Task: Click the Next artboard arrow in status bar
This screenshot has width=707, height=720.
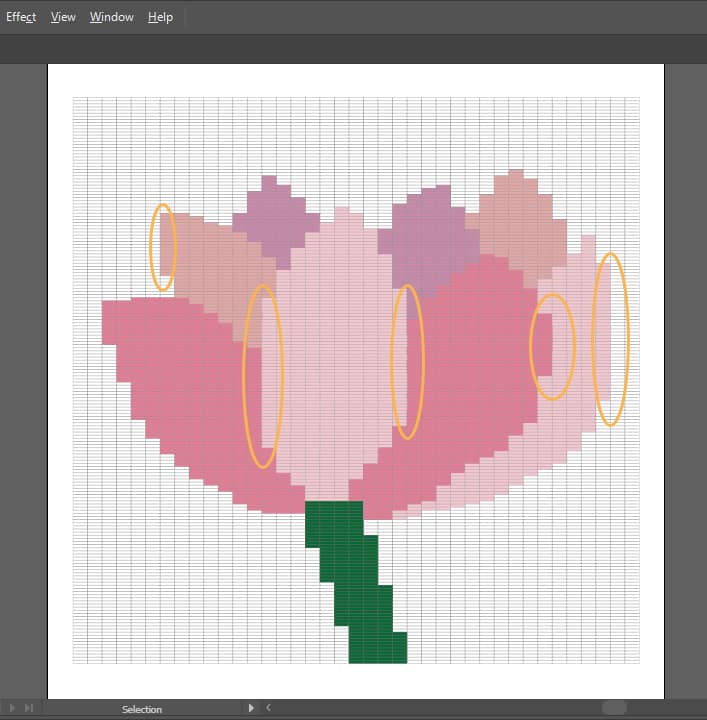Action: [13, 708]
